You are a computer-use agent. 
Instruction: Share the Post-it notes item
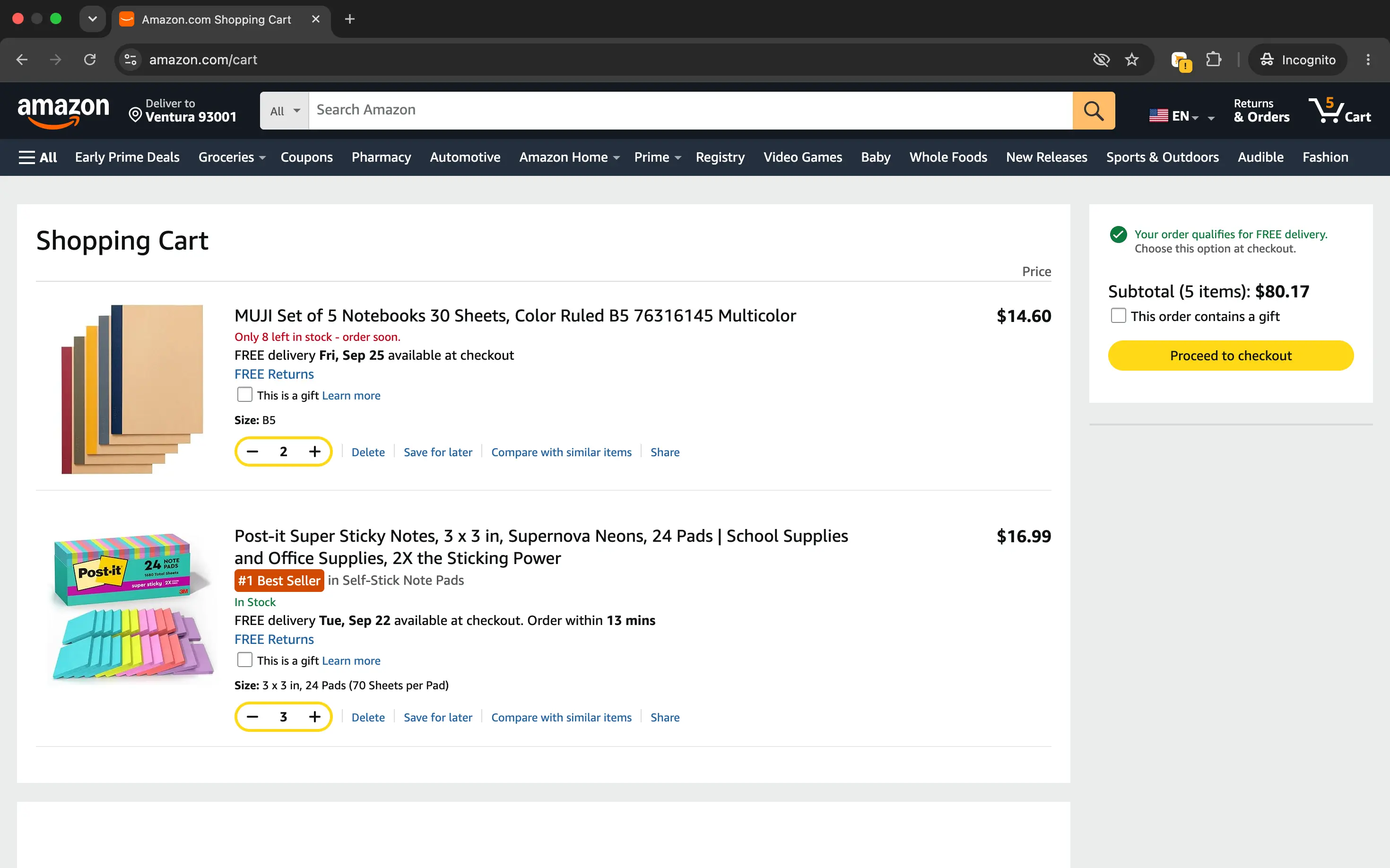click(665, 718)
